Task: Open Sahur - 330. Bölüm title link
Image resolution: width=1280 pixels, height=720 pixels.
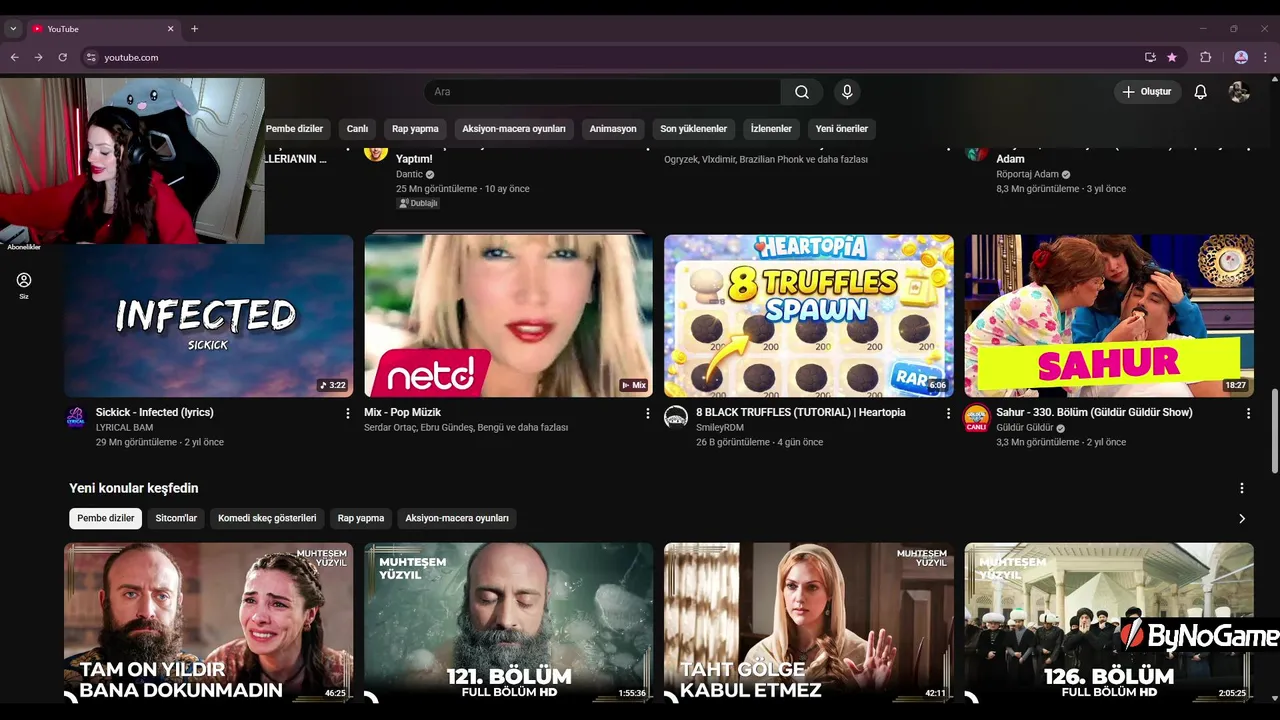Action: click(1094, 412)
